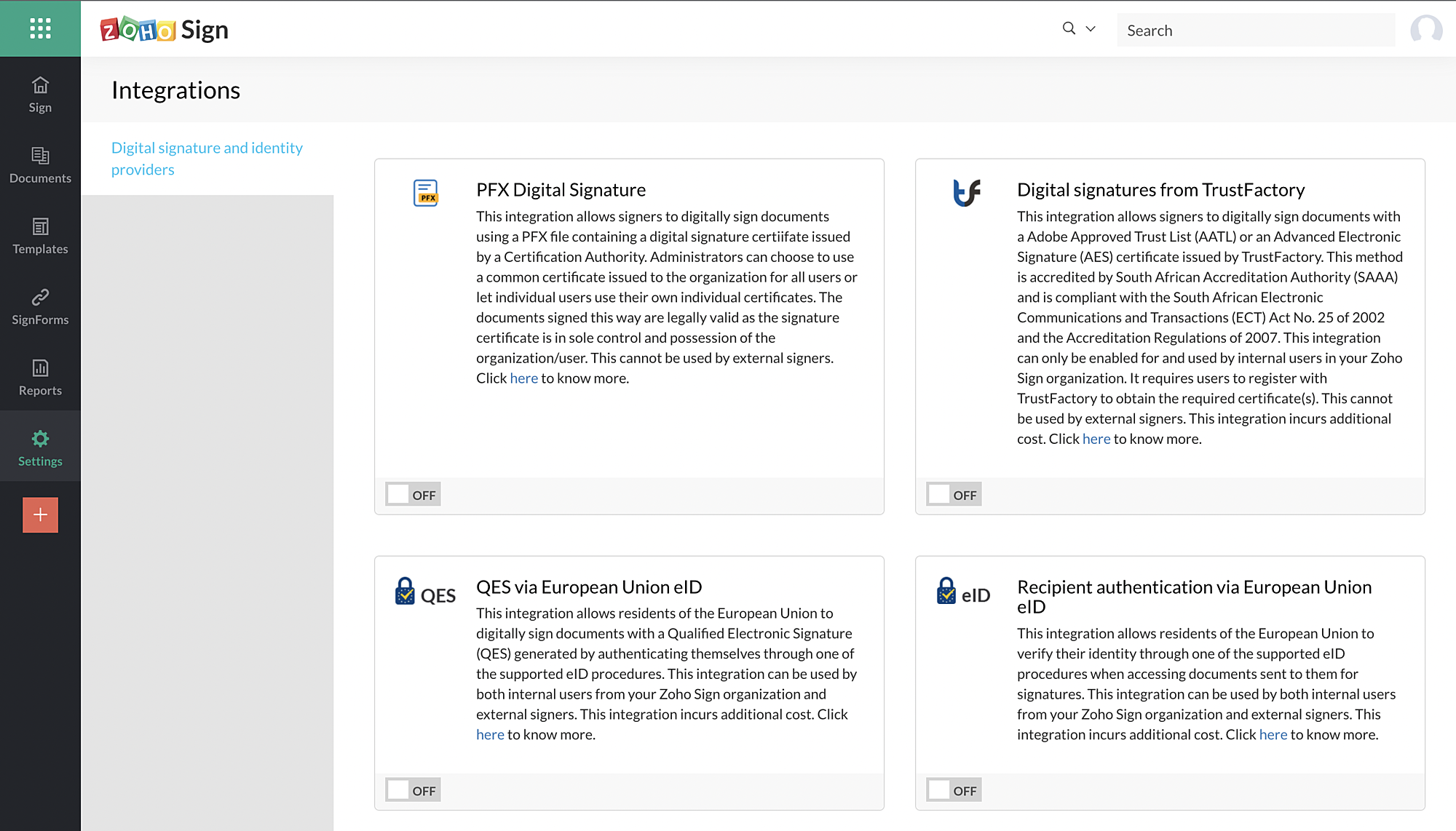Click the Settings gear icon
The height and width of the screenshot is (831, 1456).
(x=40, y=439)
